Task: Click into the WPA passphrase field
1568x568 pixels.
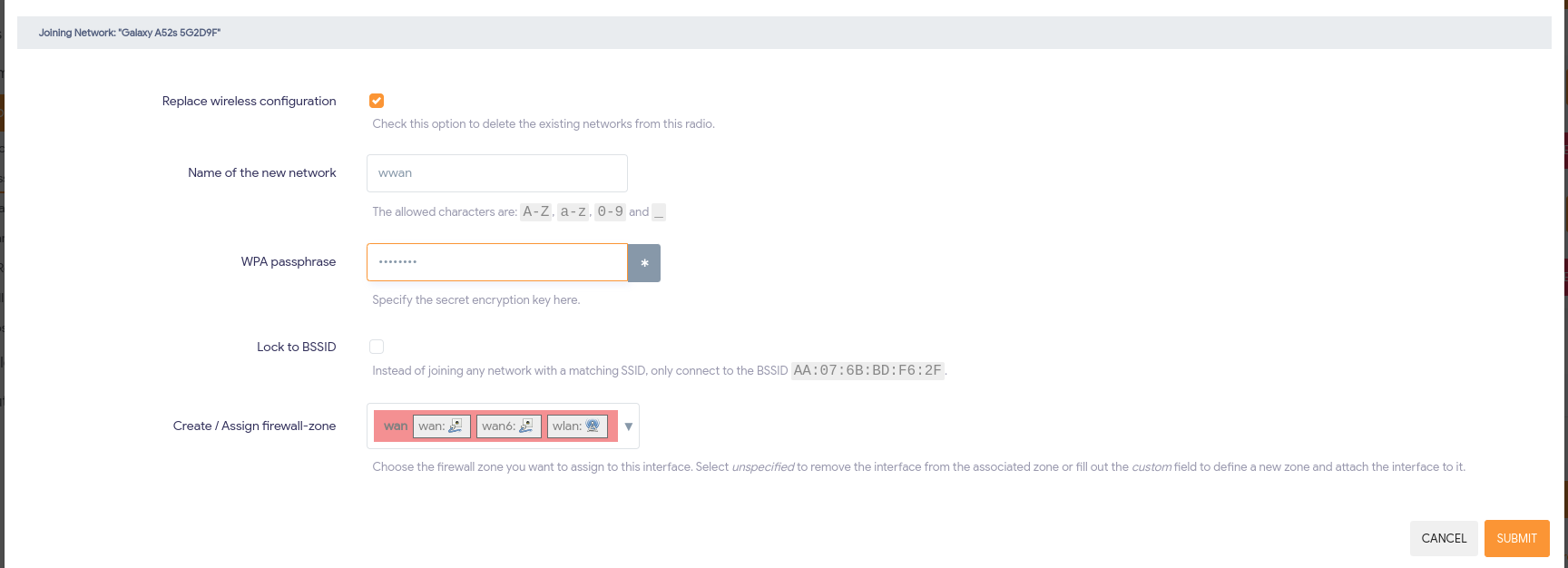Action: pyautogui.click(x=496, y=262)
